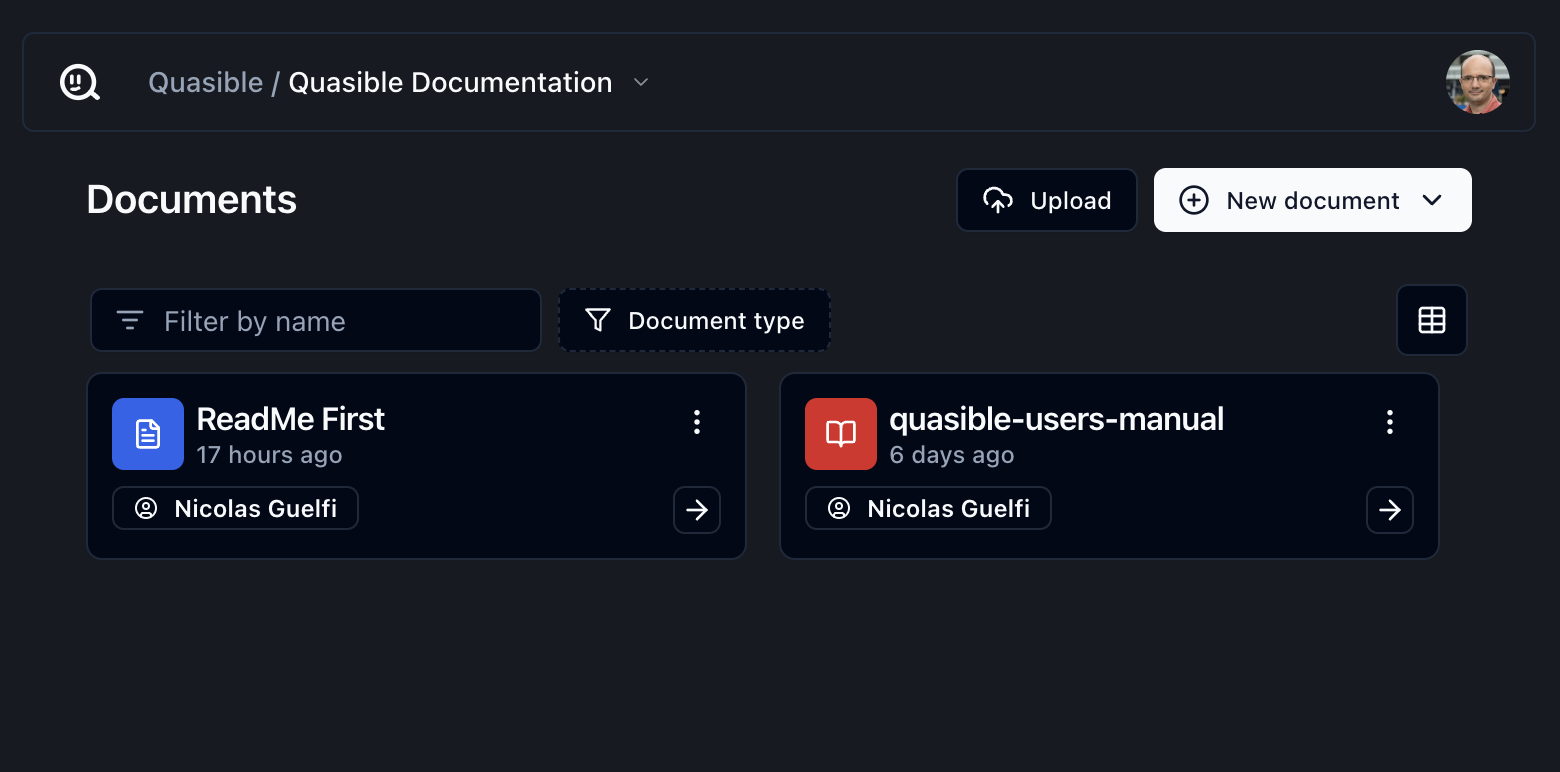Select the ReadMe First document title
Screen dimensions: 1560x772
click(x=290, y=419)
